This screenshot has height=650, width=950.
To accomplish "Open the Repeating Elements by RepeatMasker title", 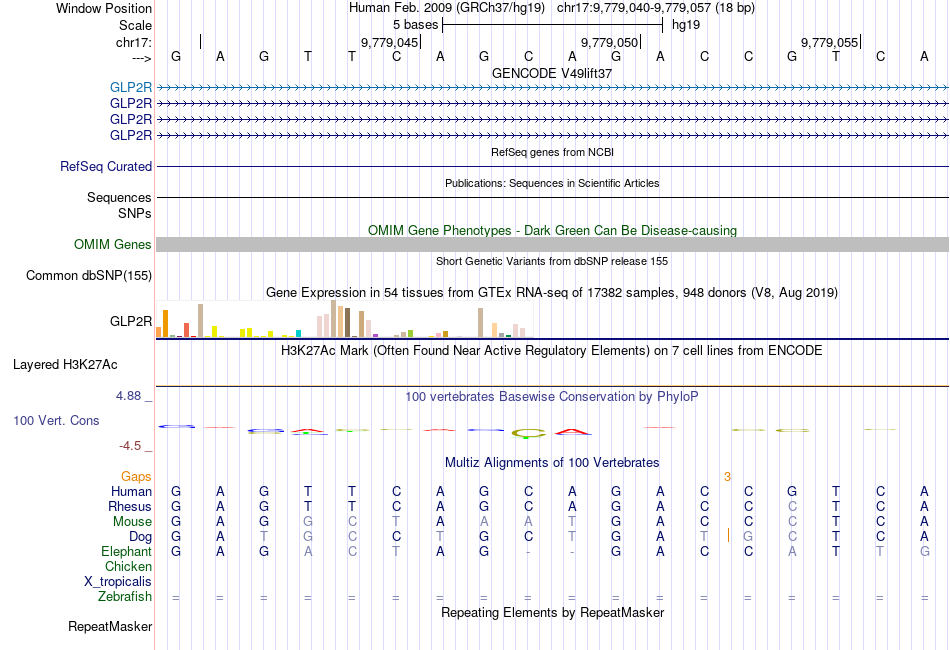I will point(552,613).
